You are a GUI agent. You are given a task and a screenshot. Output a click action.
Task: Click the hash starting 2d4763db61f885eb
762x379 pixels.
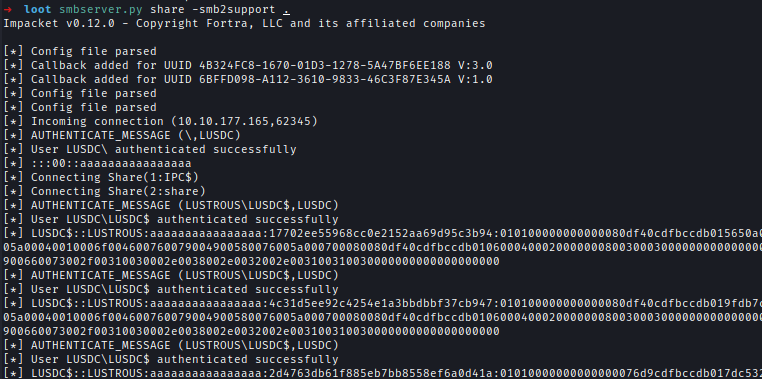381,373
